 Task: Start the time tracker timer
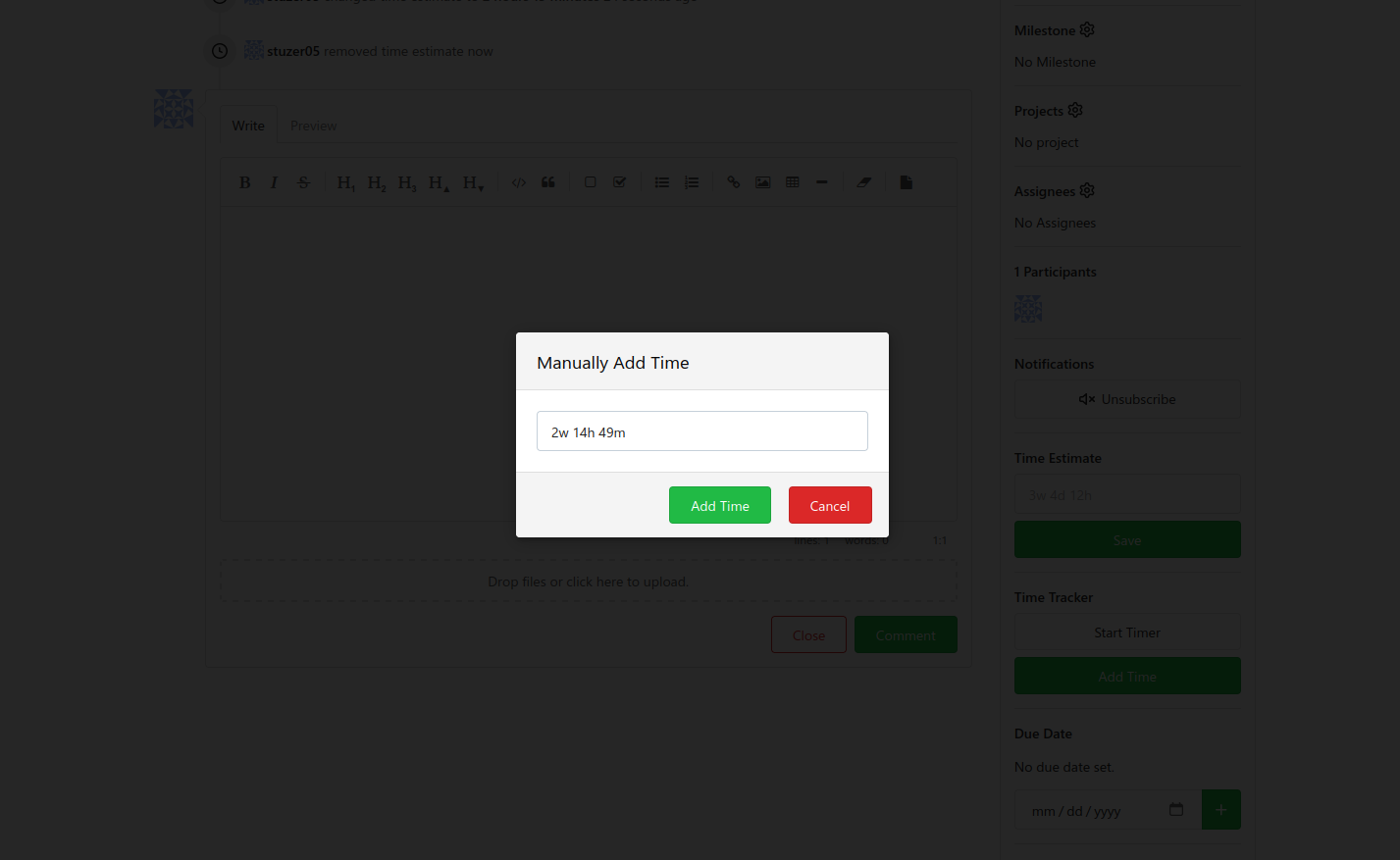(1127, 632)
